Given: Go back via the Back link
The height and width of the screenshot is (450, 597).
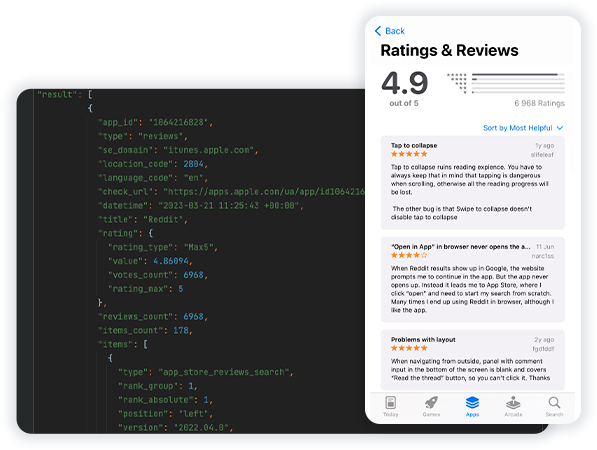Looking at the screenshot, I should [395, 31].
